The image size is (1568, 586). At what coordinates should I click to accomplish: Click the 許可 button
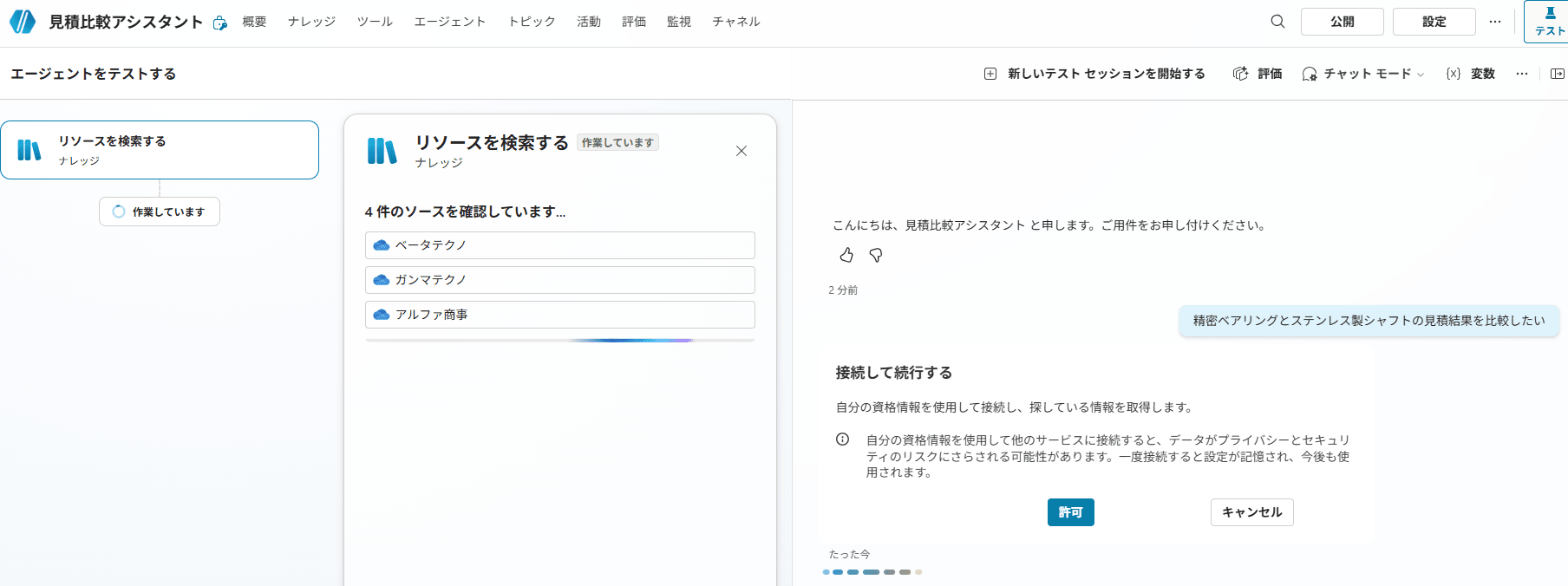(1071, 512)
